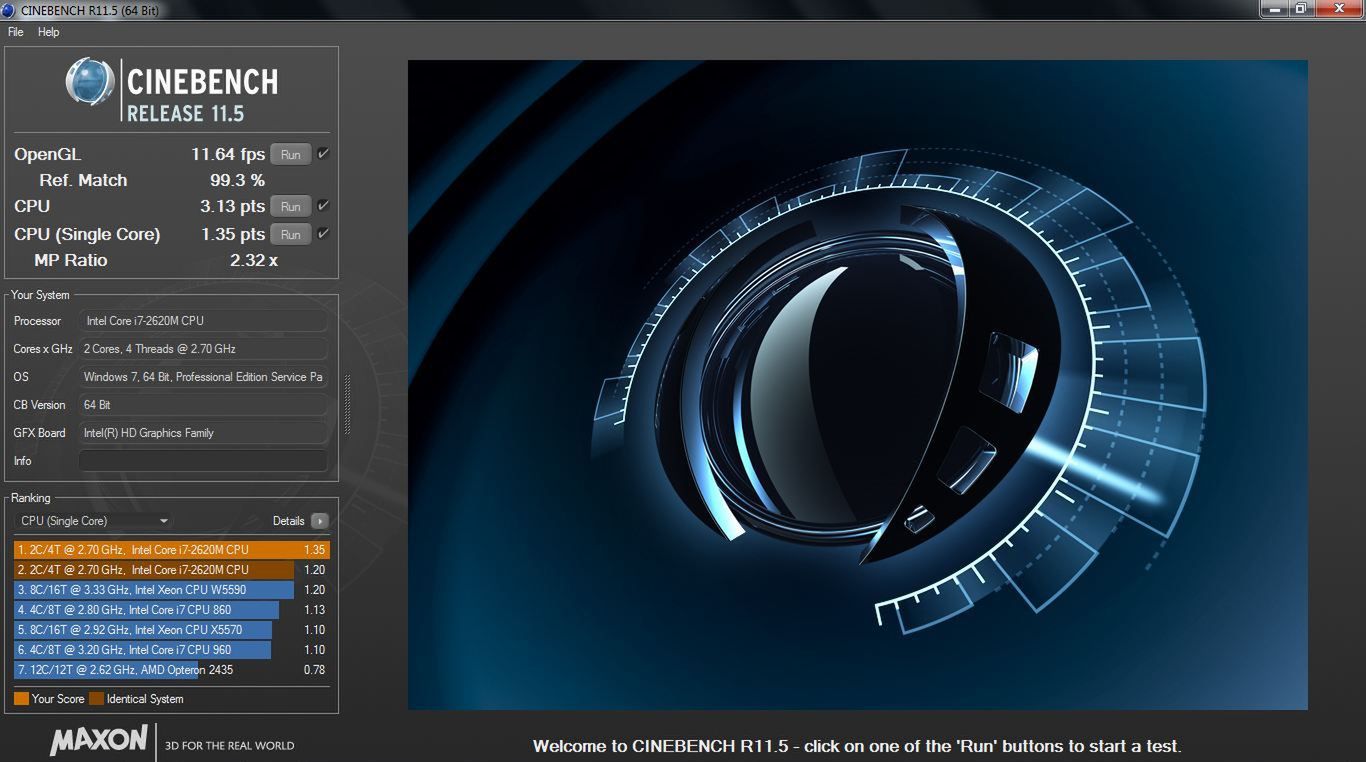
Task: Toggle the CPU (Single Core) checkbox
Action: pyautogui.click(x=323, y=234)
